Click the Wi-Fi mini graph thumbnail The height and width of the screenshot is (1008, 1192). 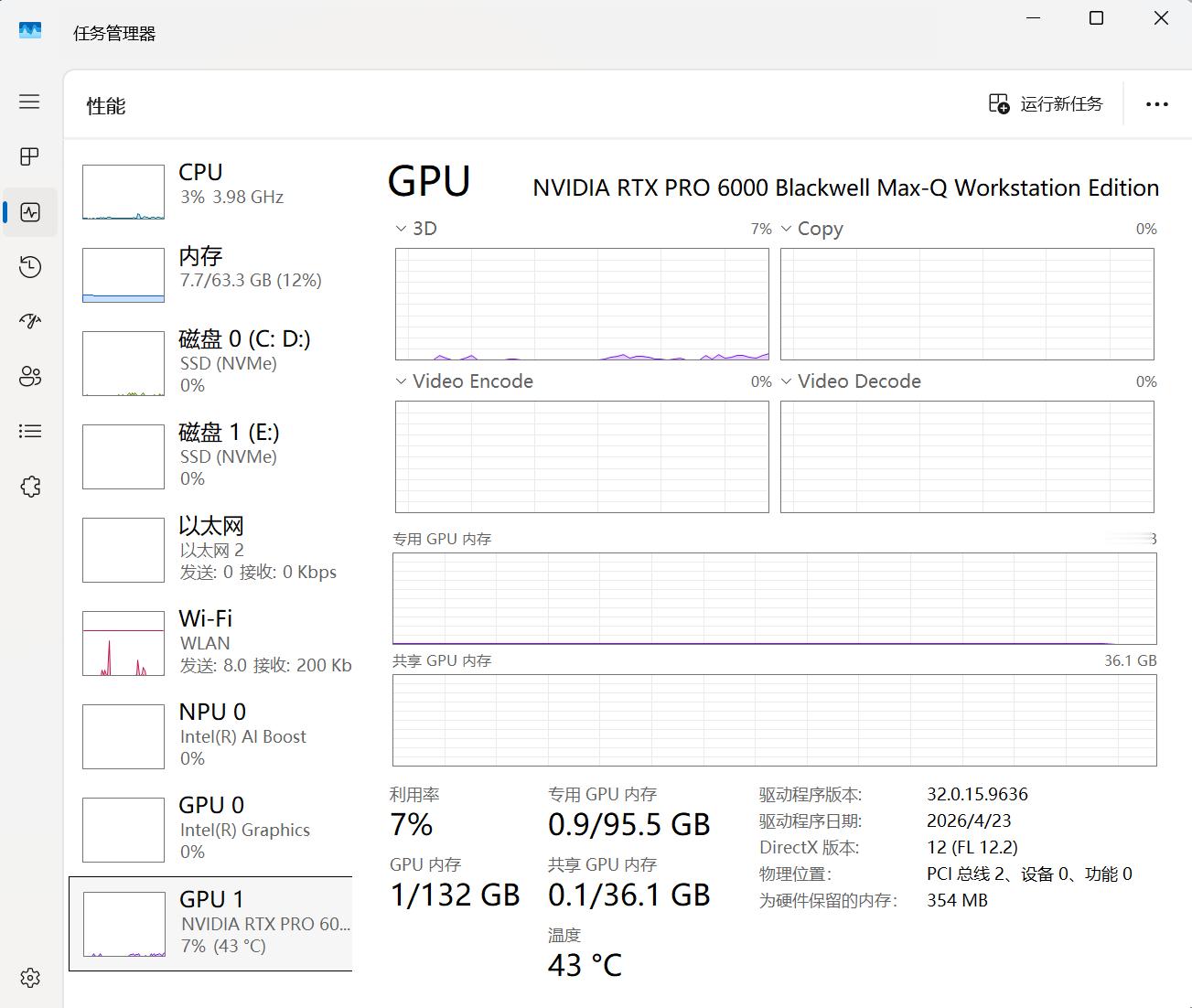123,643
